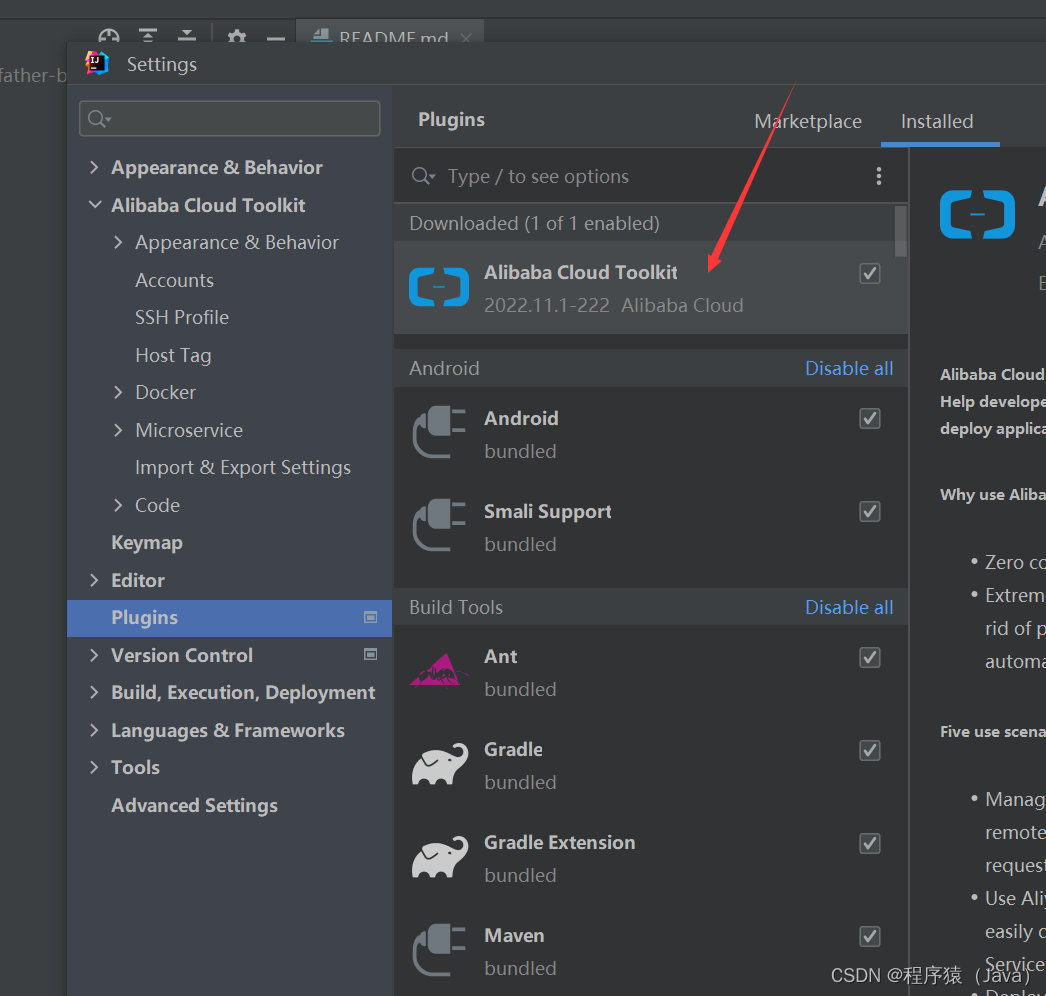Focus the settings search input field

229,119
